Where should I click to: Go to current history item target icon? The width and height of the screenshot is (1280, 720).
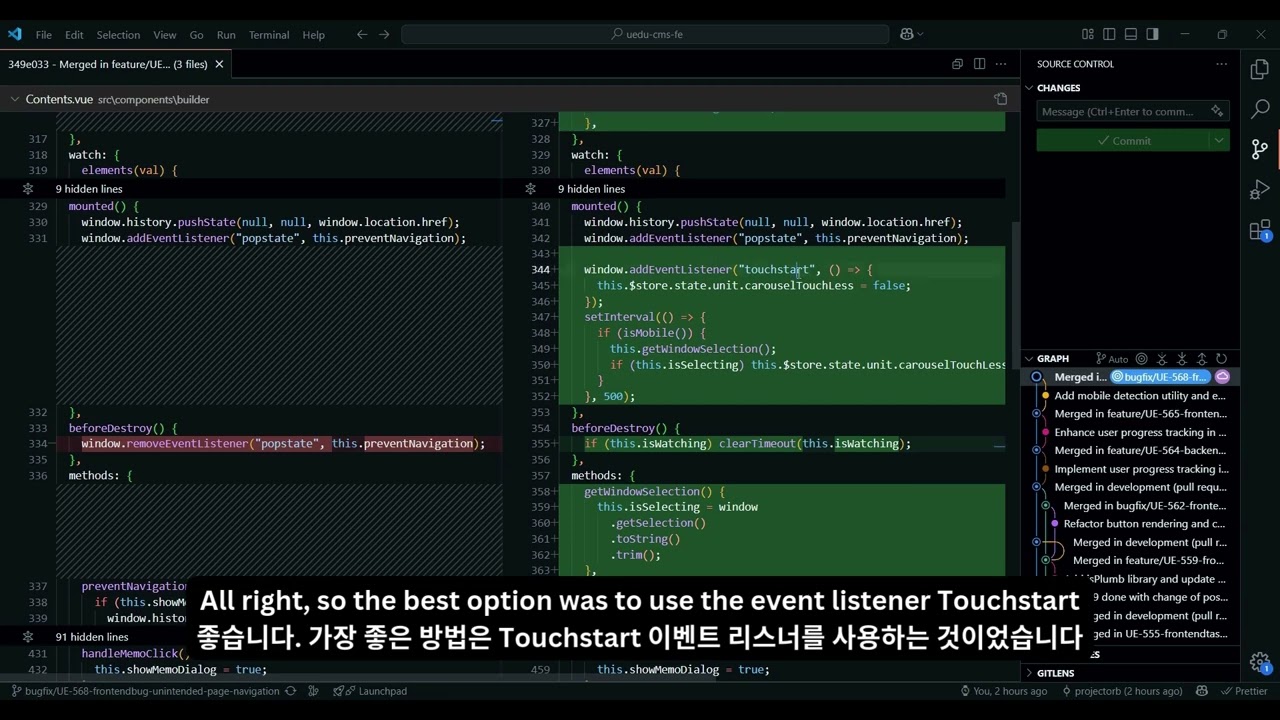coord(1142,359)
